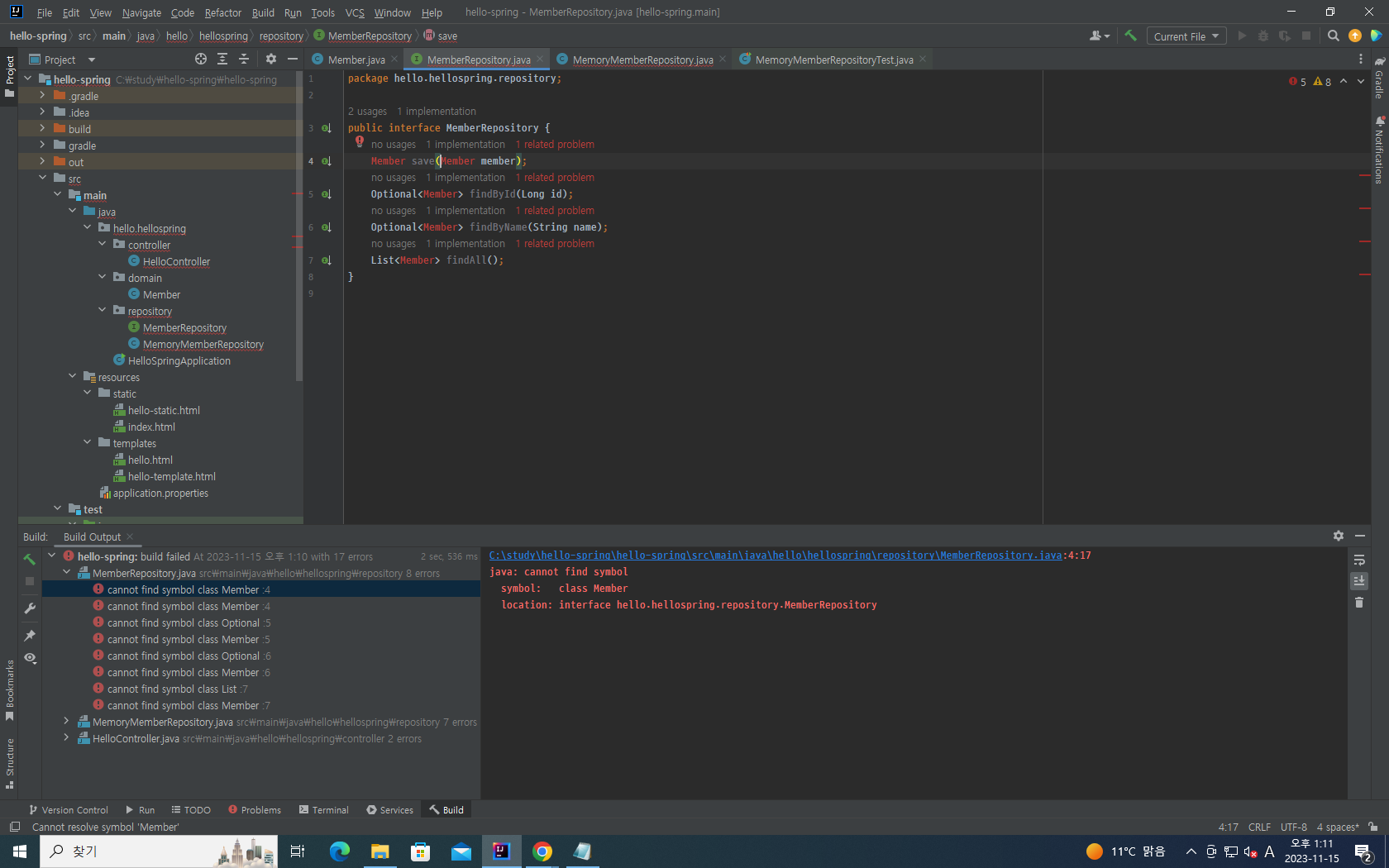
Task: Click the Debug bug icon in toolbar
Action: pos(1263,36)
